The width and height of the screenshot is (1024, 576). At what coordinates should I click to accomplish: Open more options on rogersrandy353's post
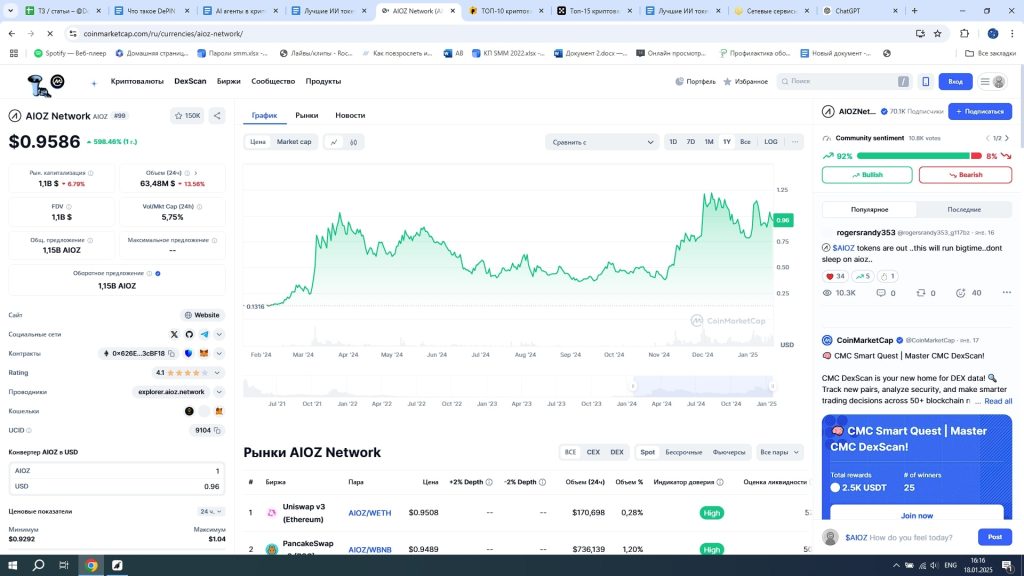click(x=1006, y=293)
